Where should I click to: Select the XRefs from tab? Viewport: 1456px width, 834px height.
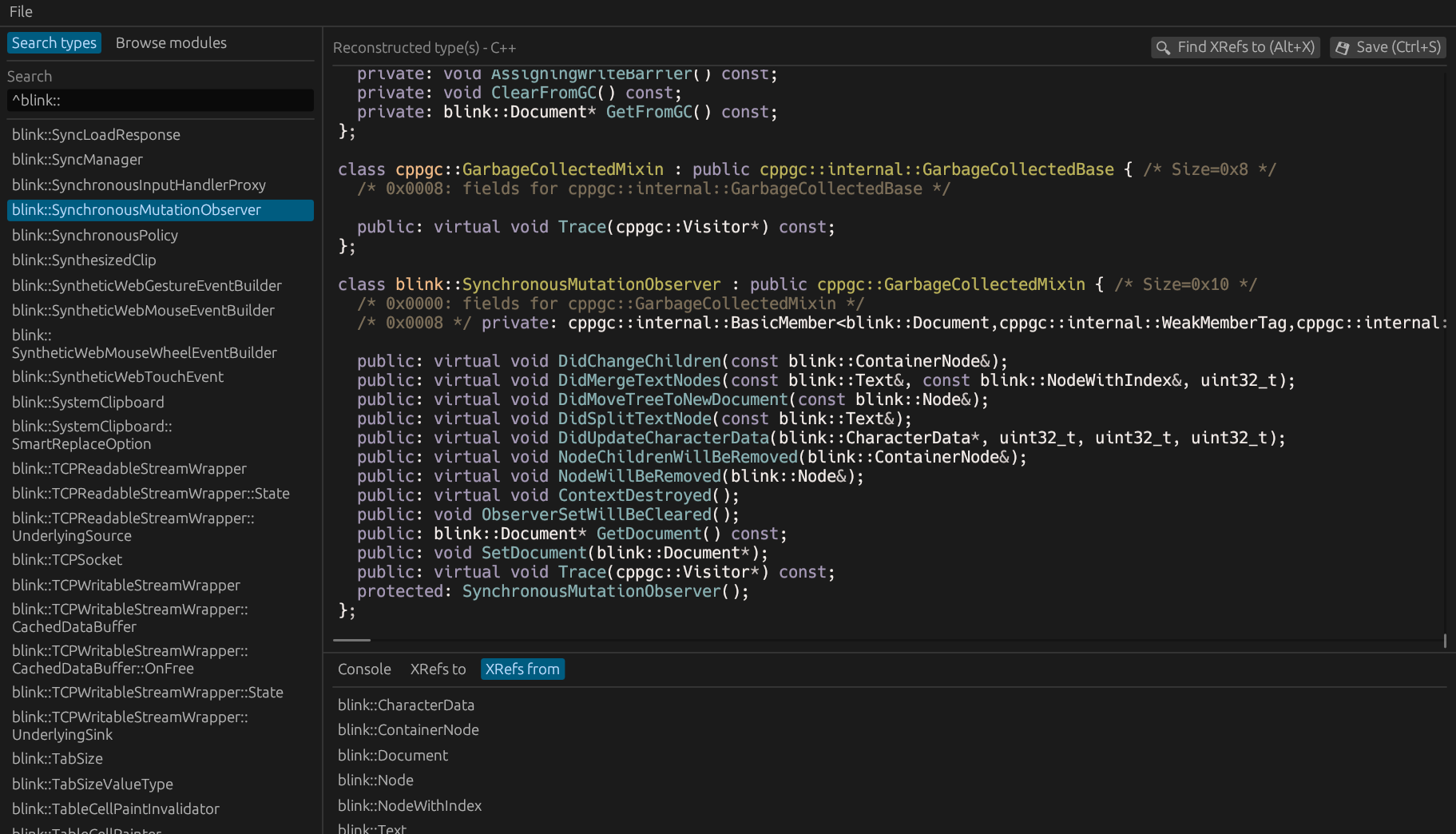click(x=522, y=669)
